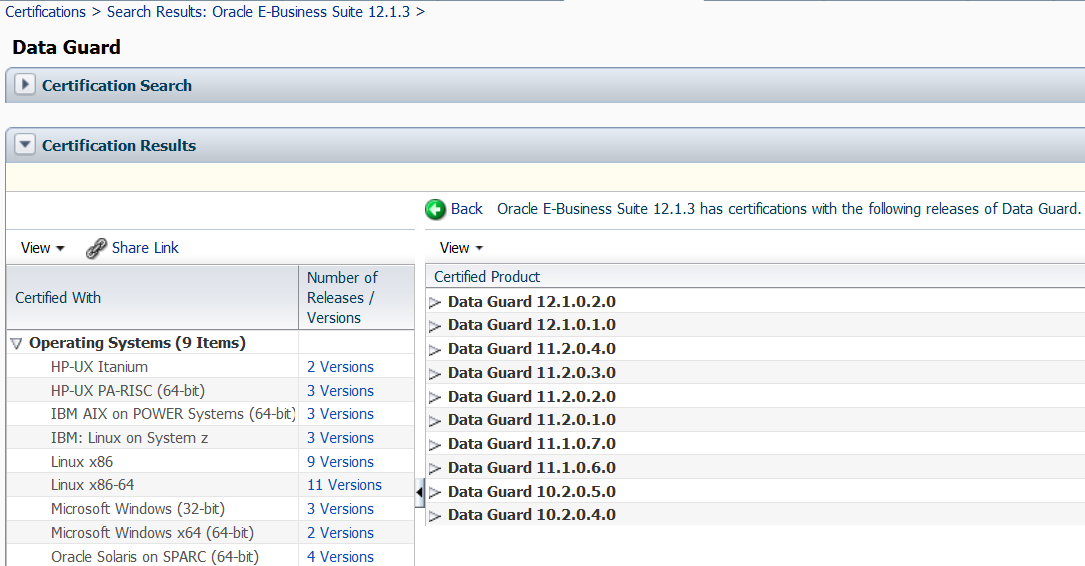This screenshot has height=566, width=1085.
Task: Collapse the Operating Systems tree group
Action: pos(16,343)
